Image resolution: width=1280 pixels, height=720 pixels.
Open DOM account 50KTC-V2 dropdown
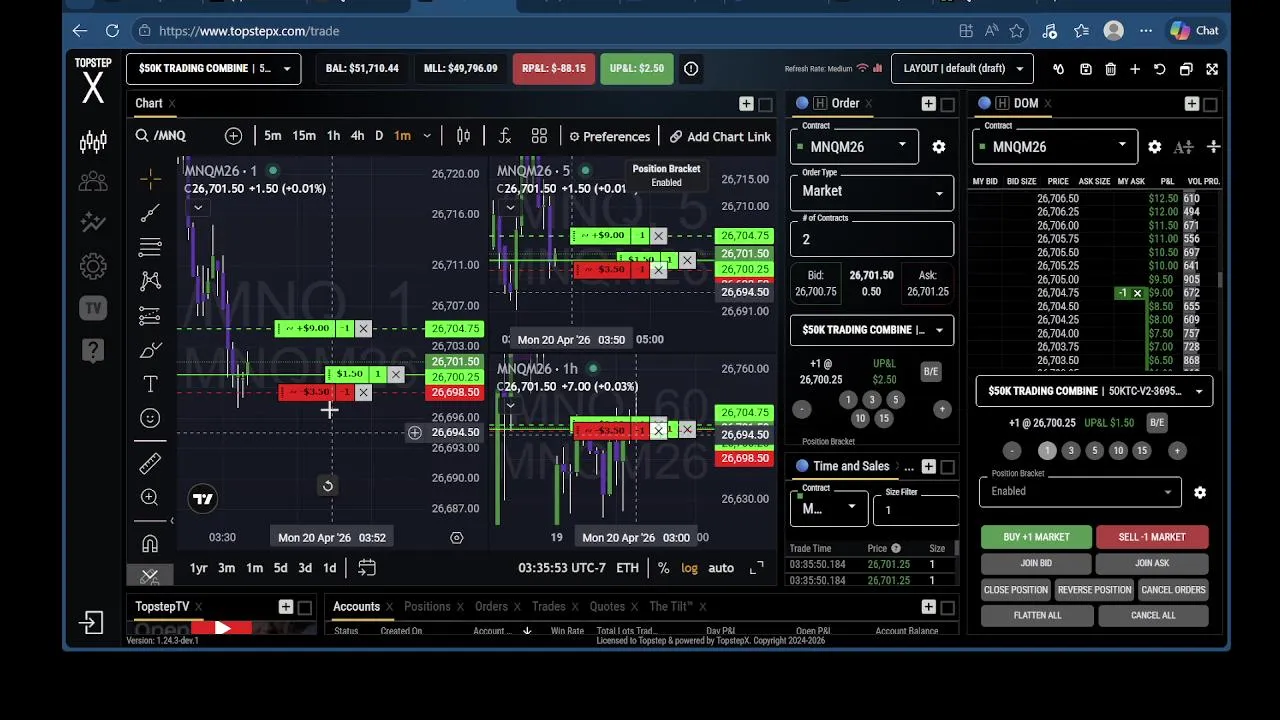click(1094, 391)
